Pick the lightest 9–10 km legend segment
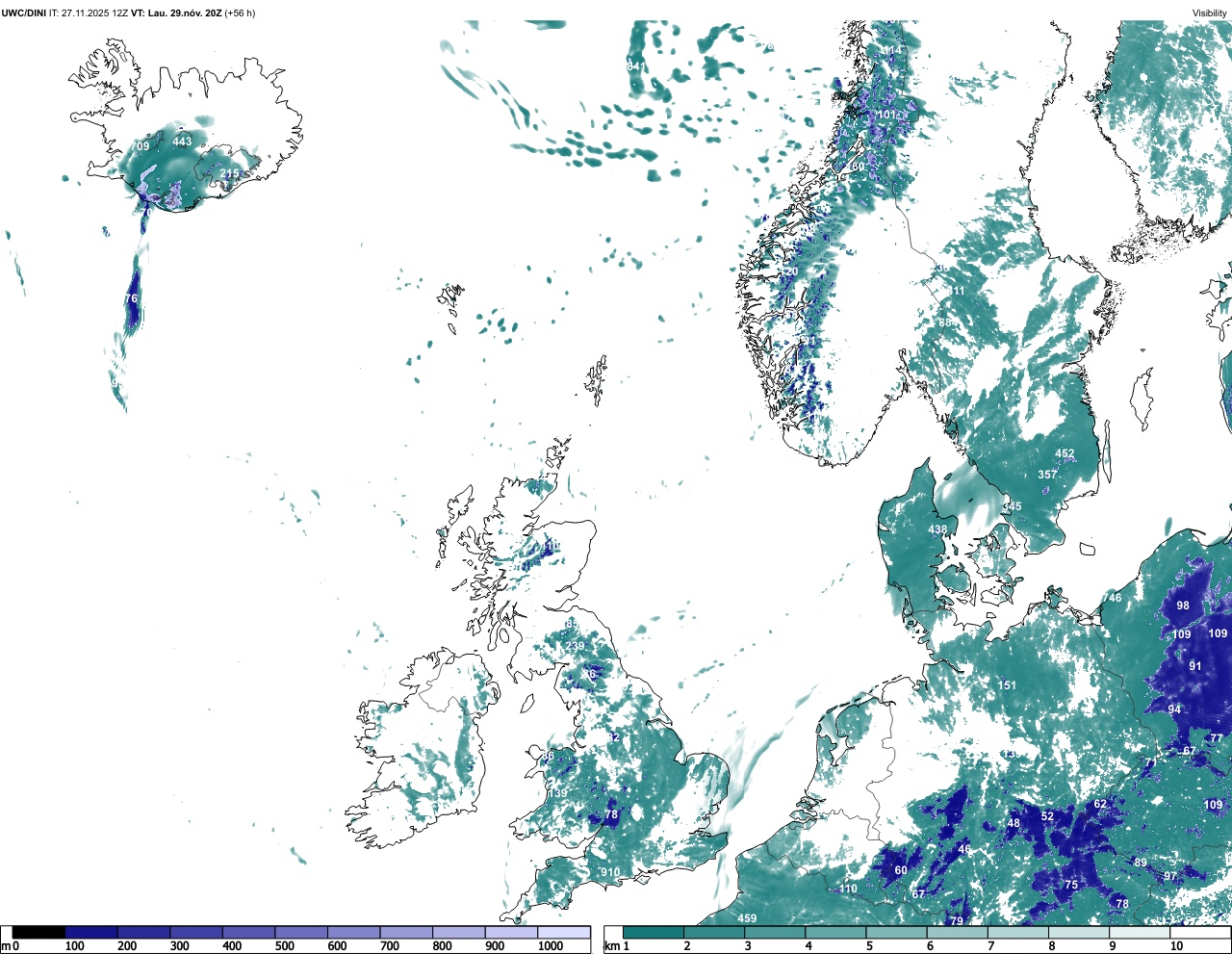 pyautogui.click(x=1141, y=933)
